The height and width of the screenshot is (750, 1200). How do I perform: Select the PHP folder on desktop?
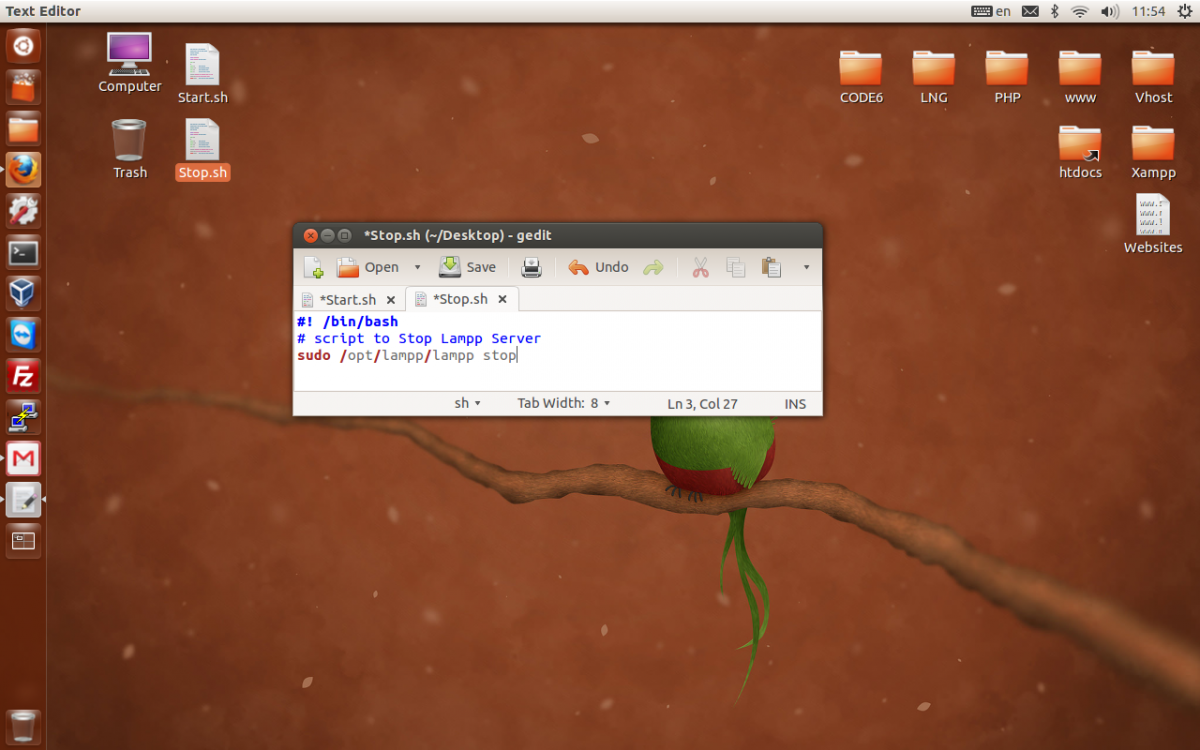pyautogui.click(x=1007, y=78)
